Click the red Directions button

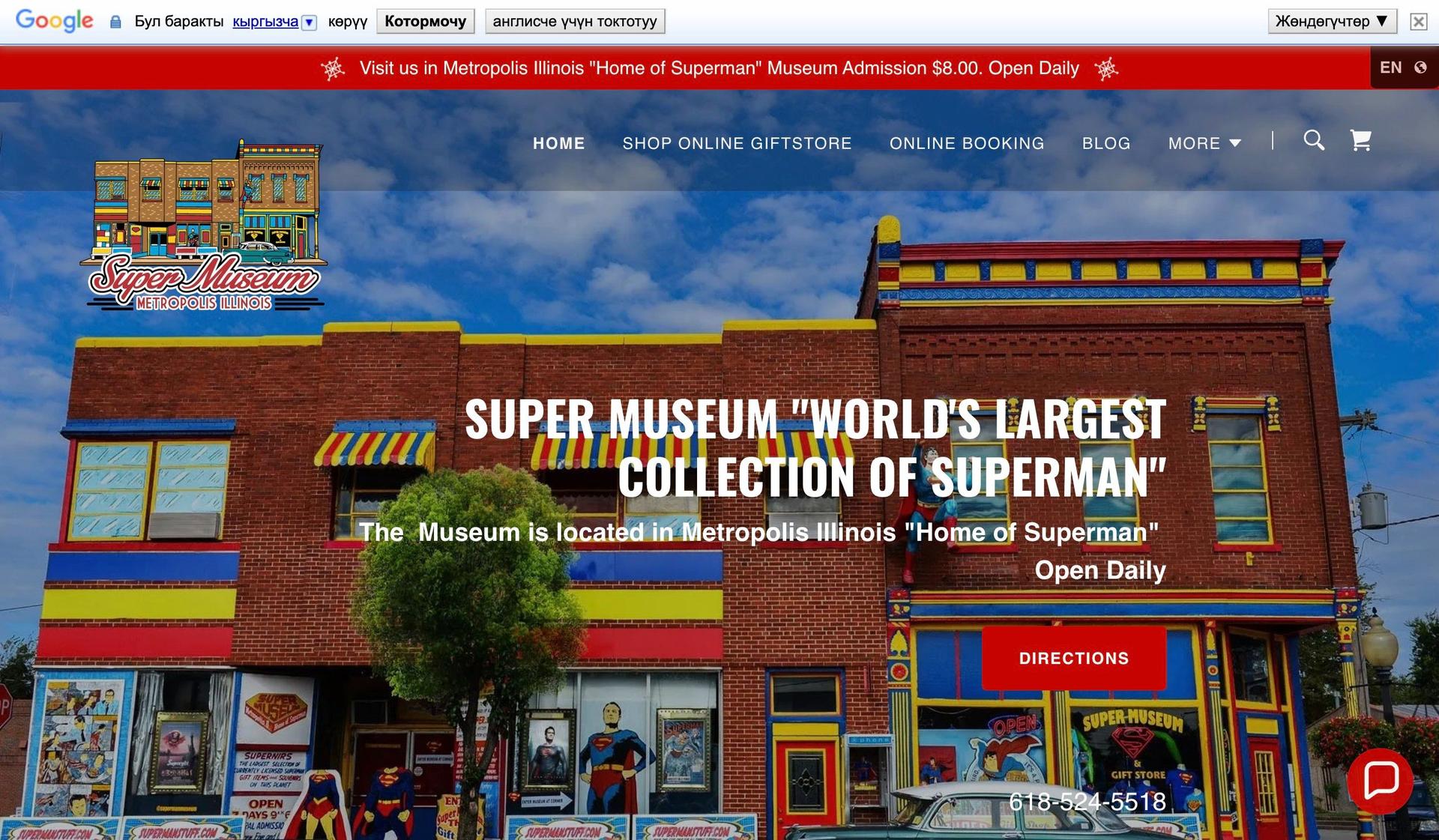pos(1073,658)
